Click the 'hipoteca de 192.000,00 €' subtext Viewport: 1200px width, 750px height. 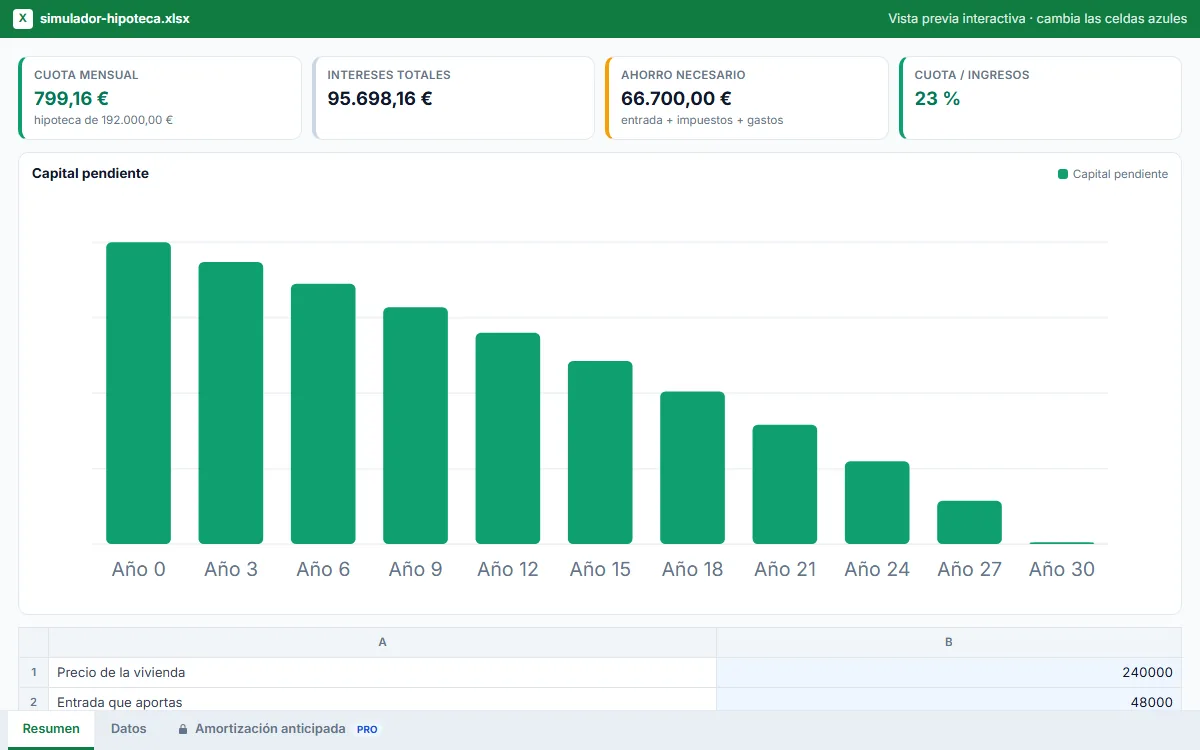(104, 120)
